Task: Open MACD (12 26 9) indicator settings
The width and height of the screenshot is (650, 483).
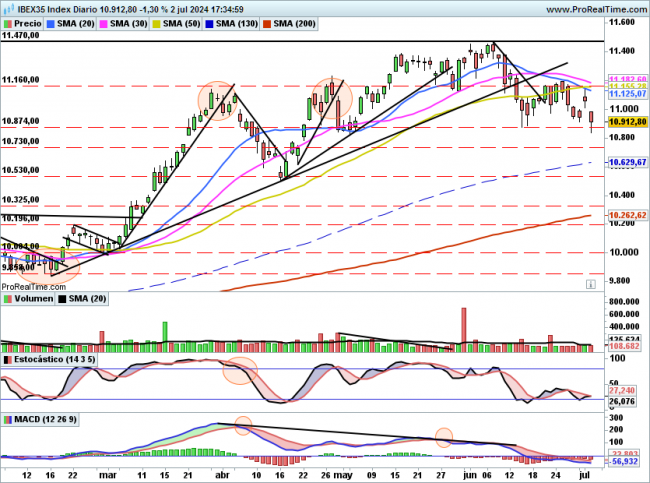Action: 40,420
